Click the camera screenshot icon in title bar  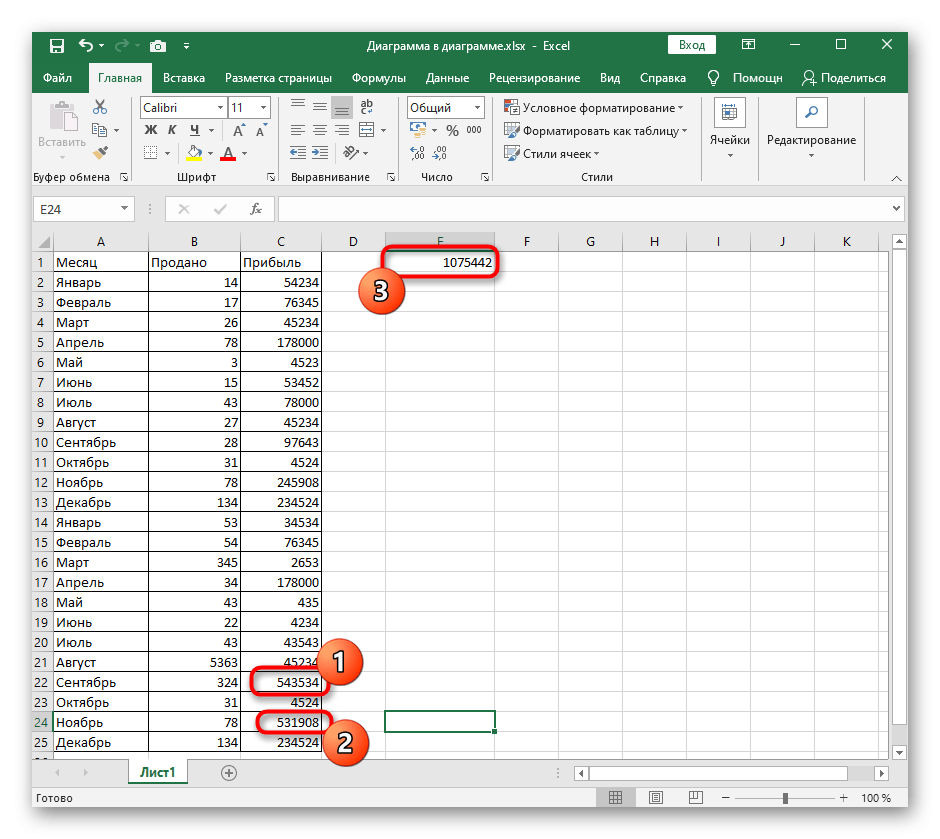158,46
